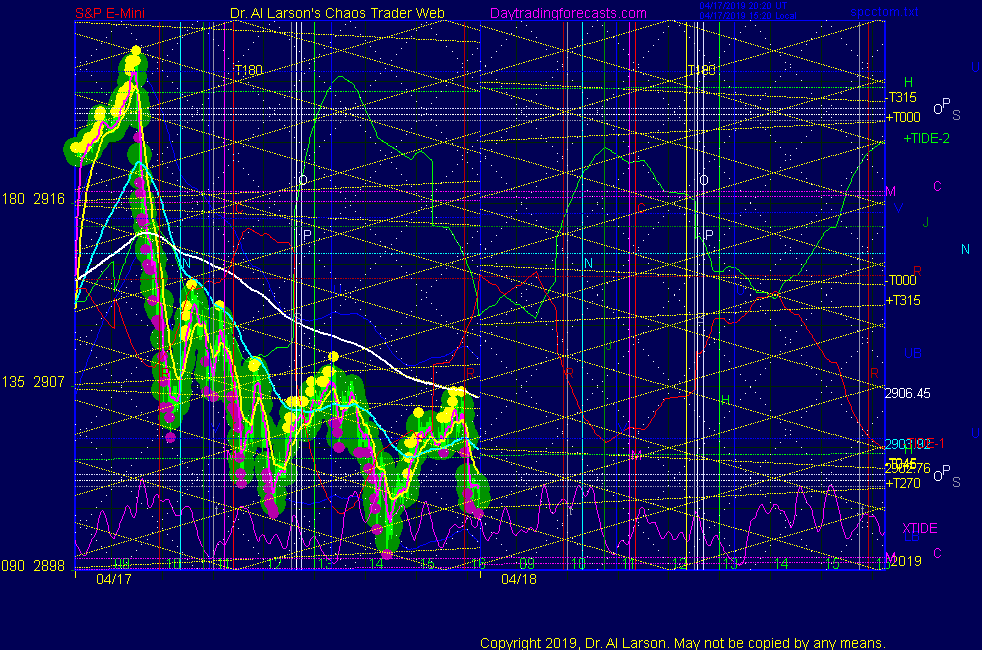Select the "+T315" level label
This screenshot has width=982, height=650.
[x=903, y=300]
